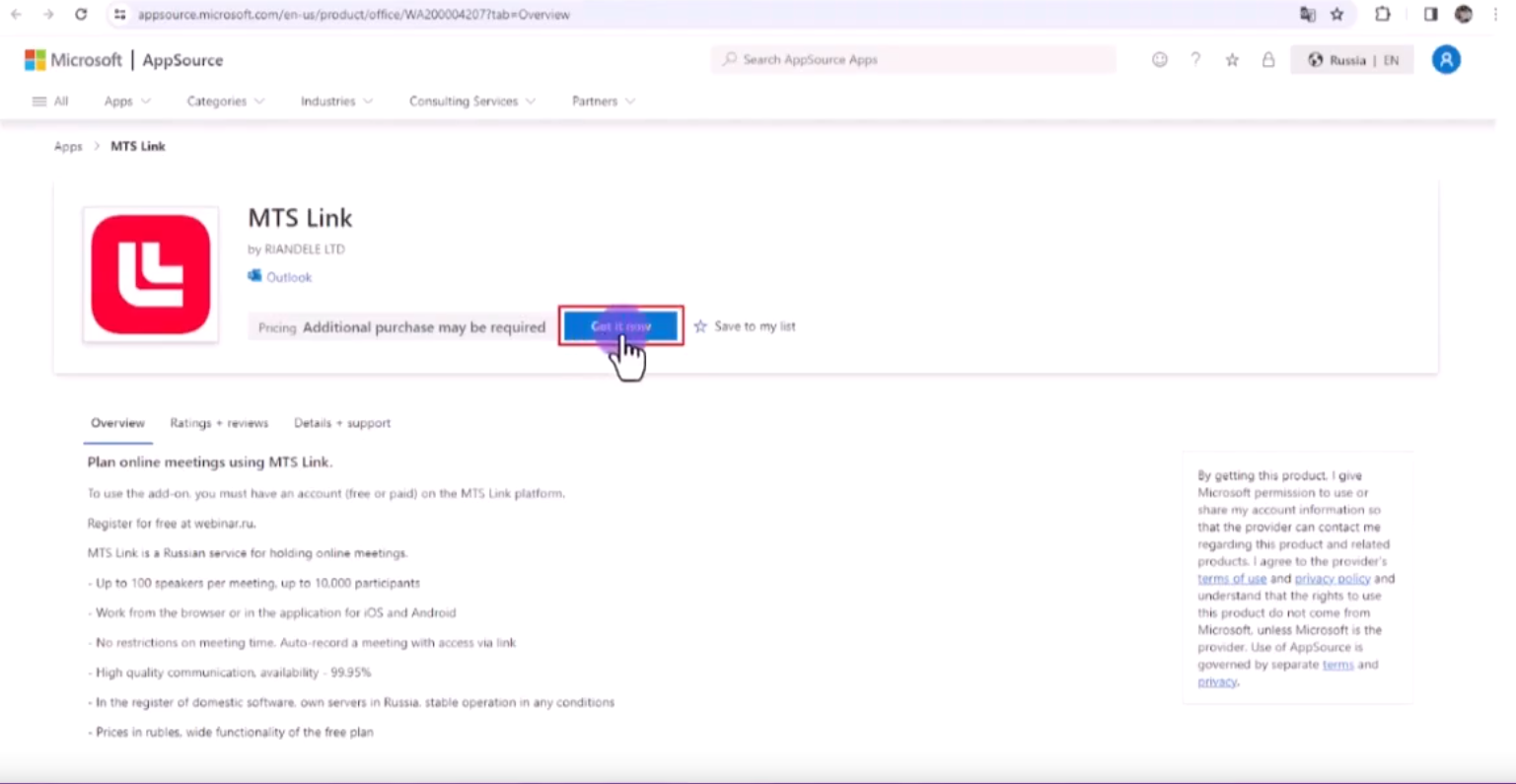Click 'No restrictions on meeting time' line
The width and height of the screenshot is (1516, 784).
302,643
